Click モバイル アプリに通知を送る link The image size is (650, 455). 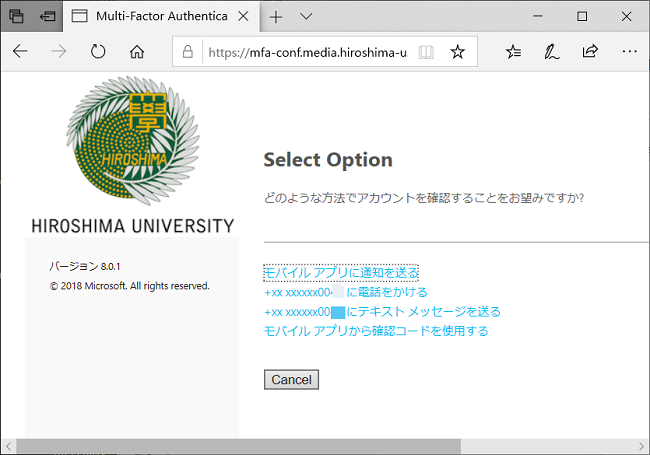point(341,273)
